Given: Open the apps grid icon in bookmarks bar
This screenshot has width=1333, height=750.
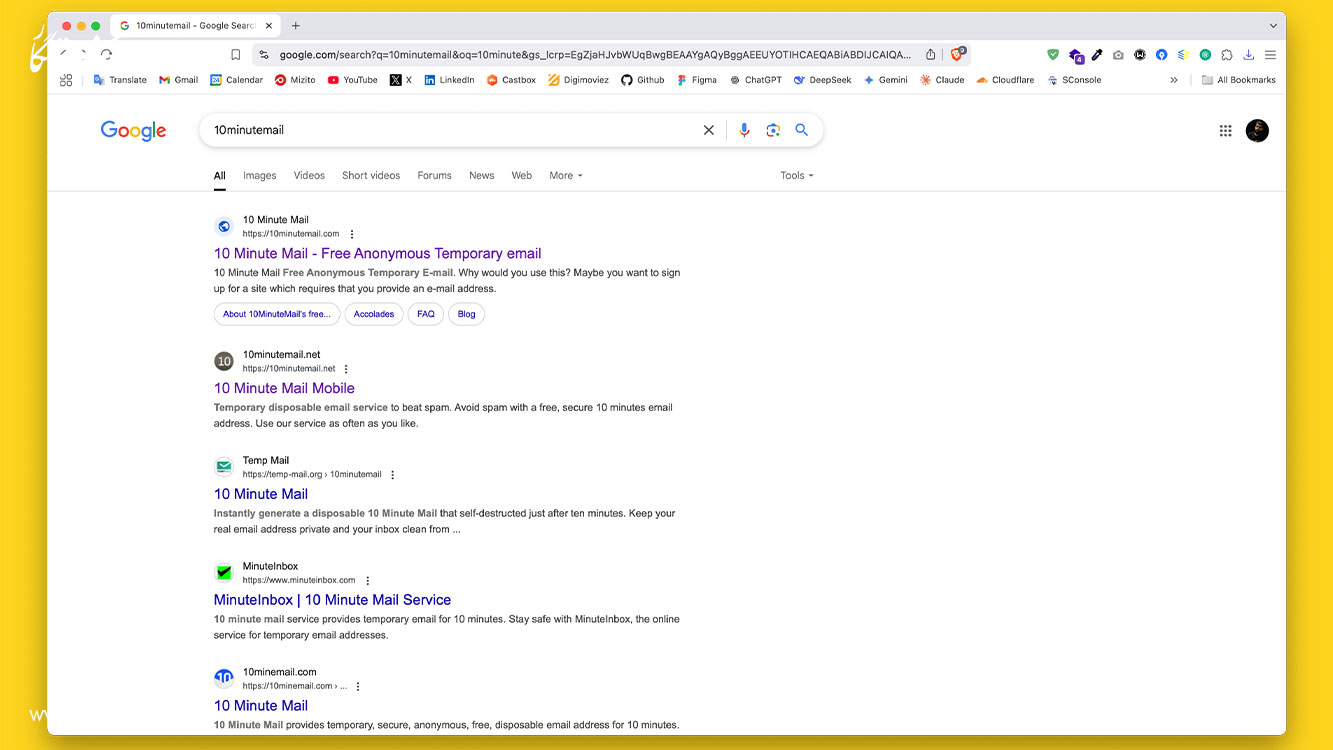Looking at the screenshot, I should [66, 80].
